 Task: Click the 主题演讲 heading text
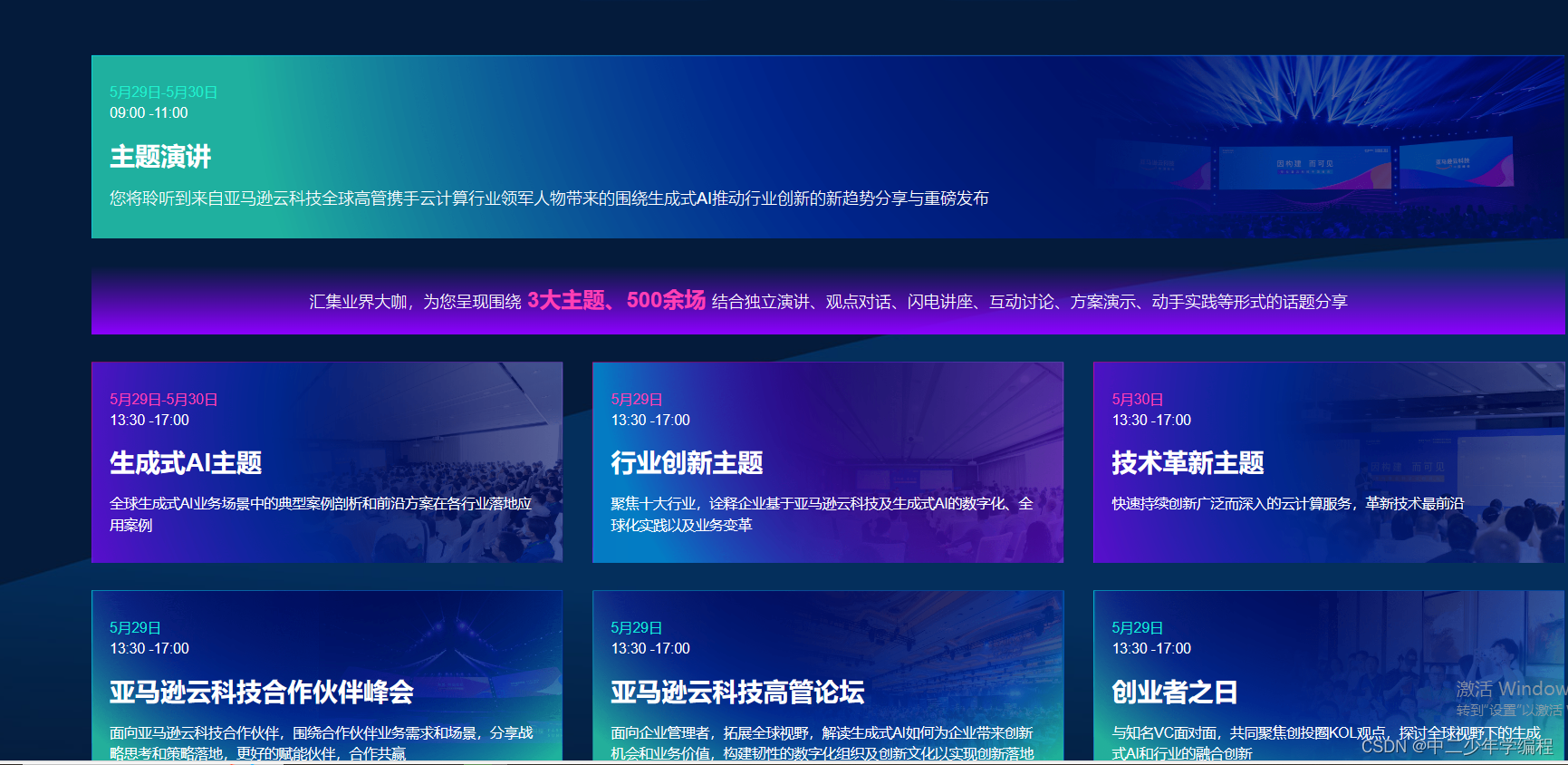click(x=160, y=157)
